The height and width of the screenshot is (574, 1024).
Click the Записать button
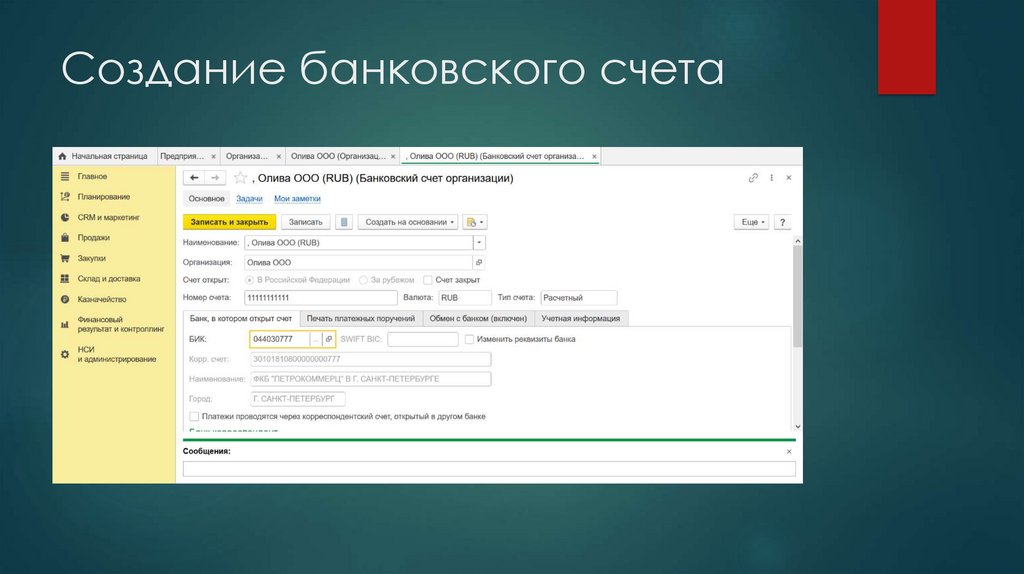(306, 222)
